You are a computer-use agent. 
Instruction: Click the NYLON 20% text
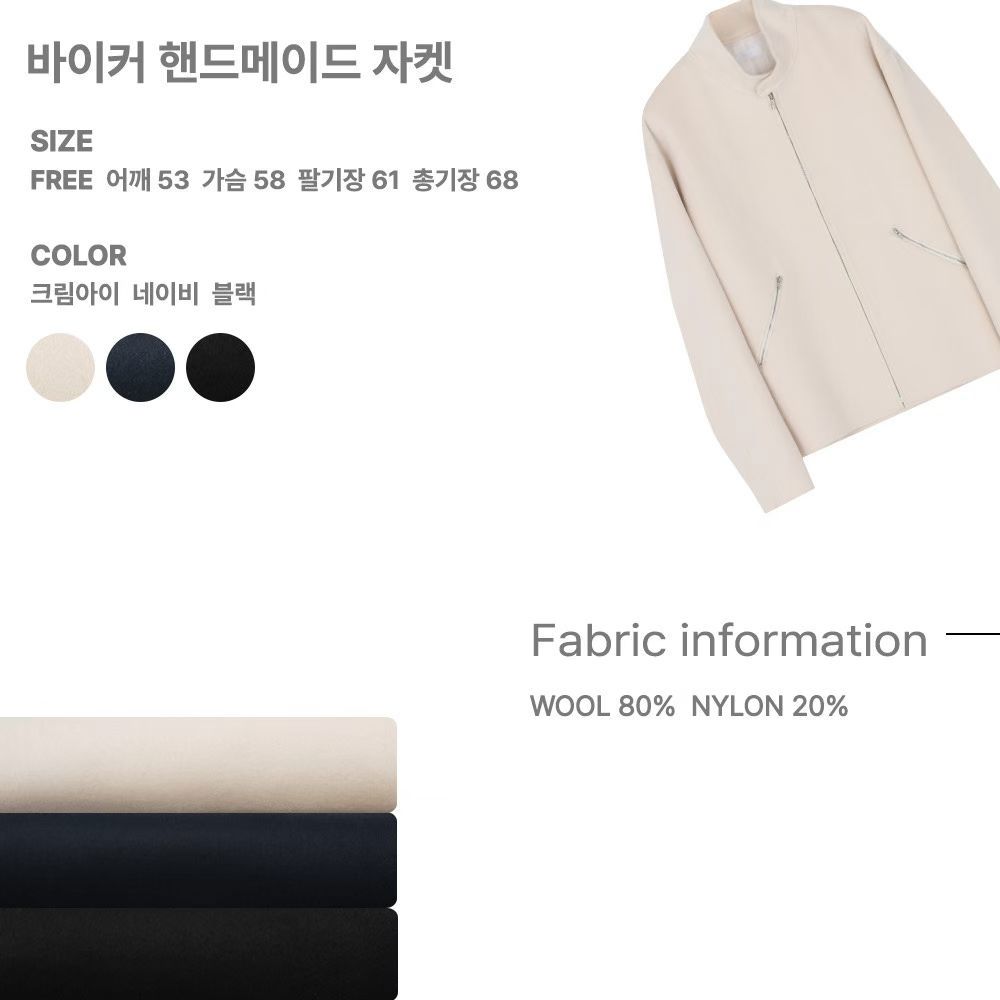(x=769, y=706)
